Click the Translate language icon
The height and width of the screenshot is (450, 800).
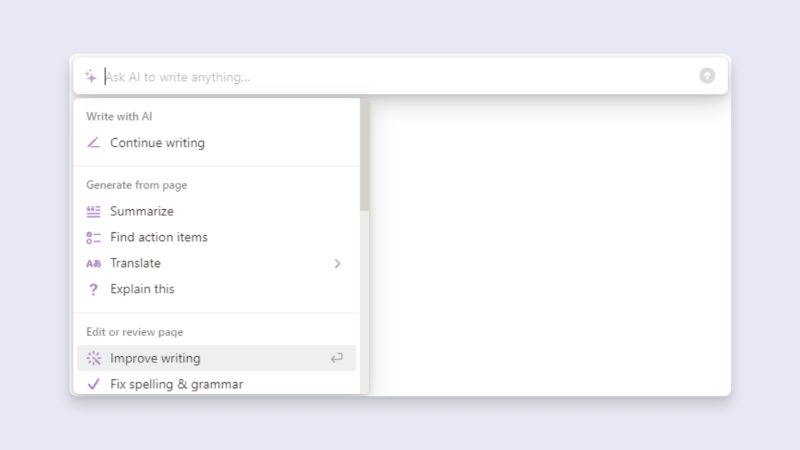click(93, 263)
